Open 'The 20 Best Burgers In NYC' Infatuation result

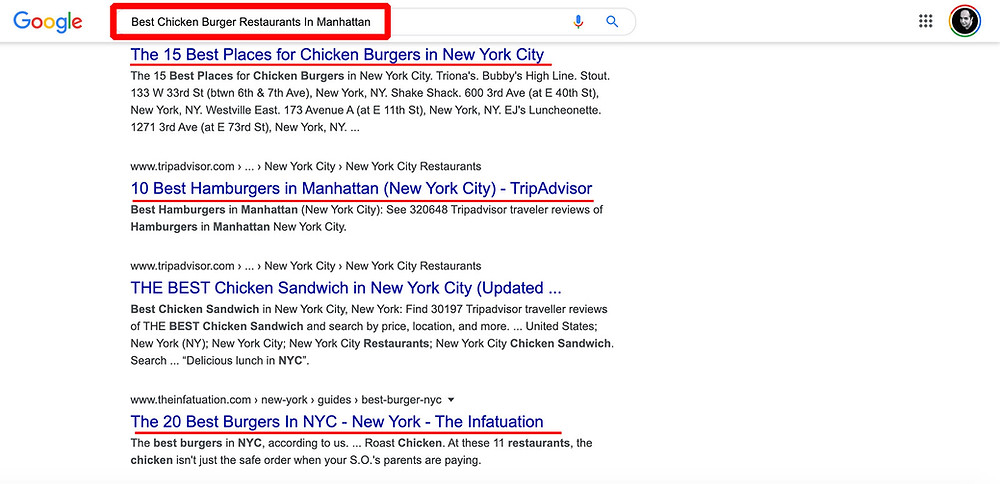(x=337, y=422)
